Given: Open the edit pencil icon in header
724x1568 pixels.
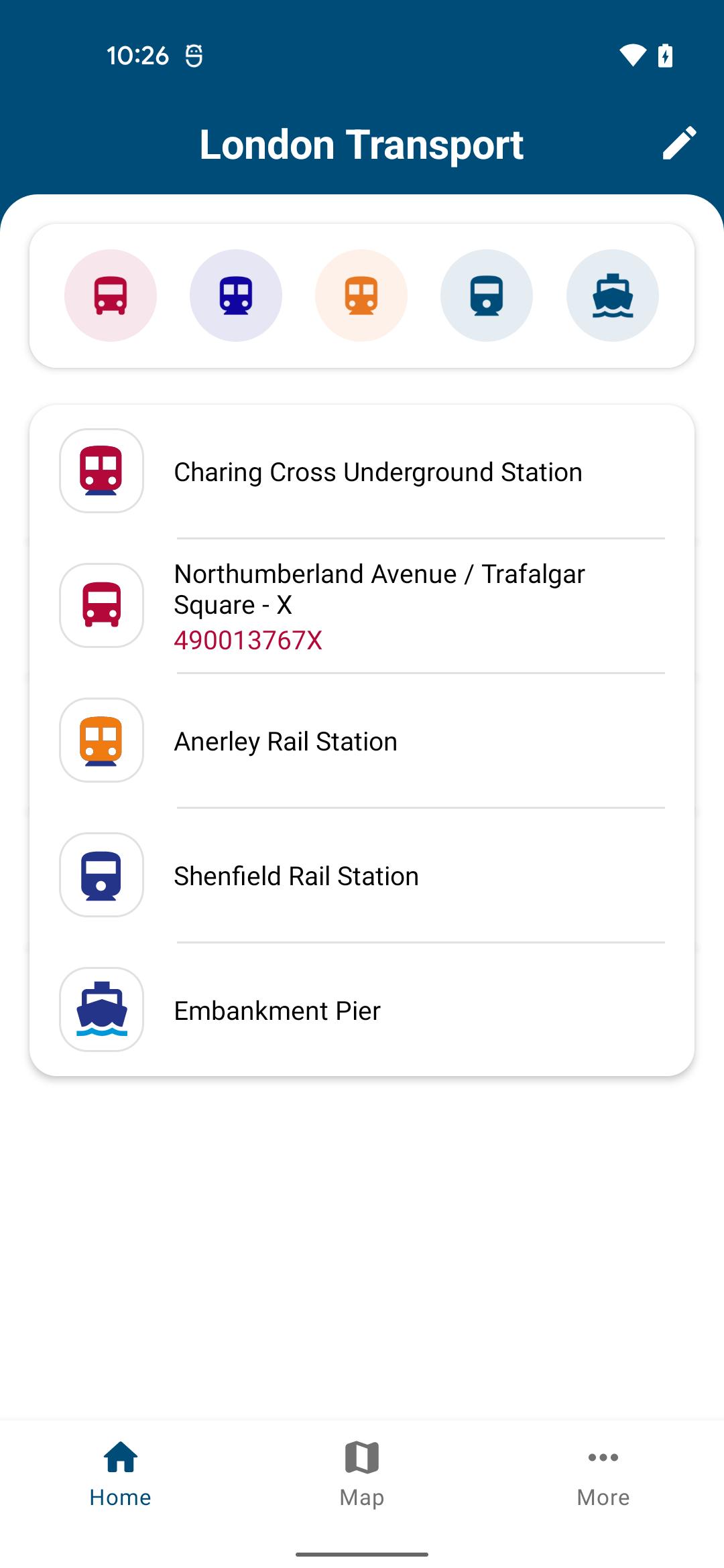Looking at the screenshot, I should point(679,143).
